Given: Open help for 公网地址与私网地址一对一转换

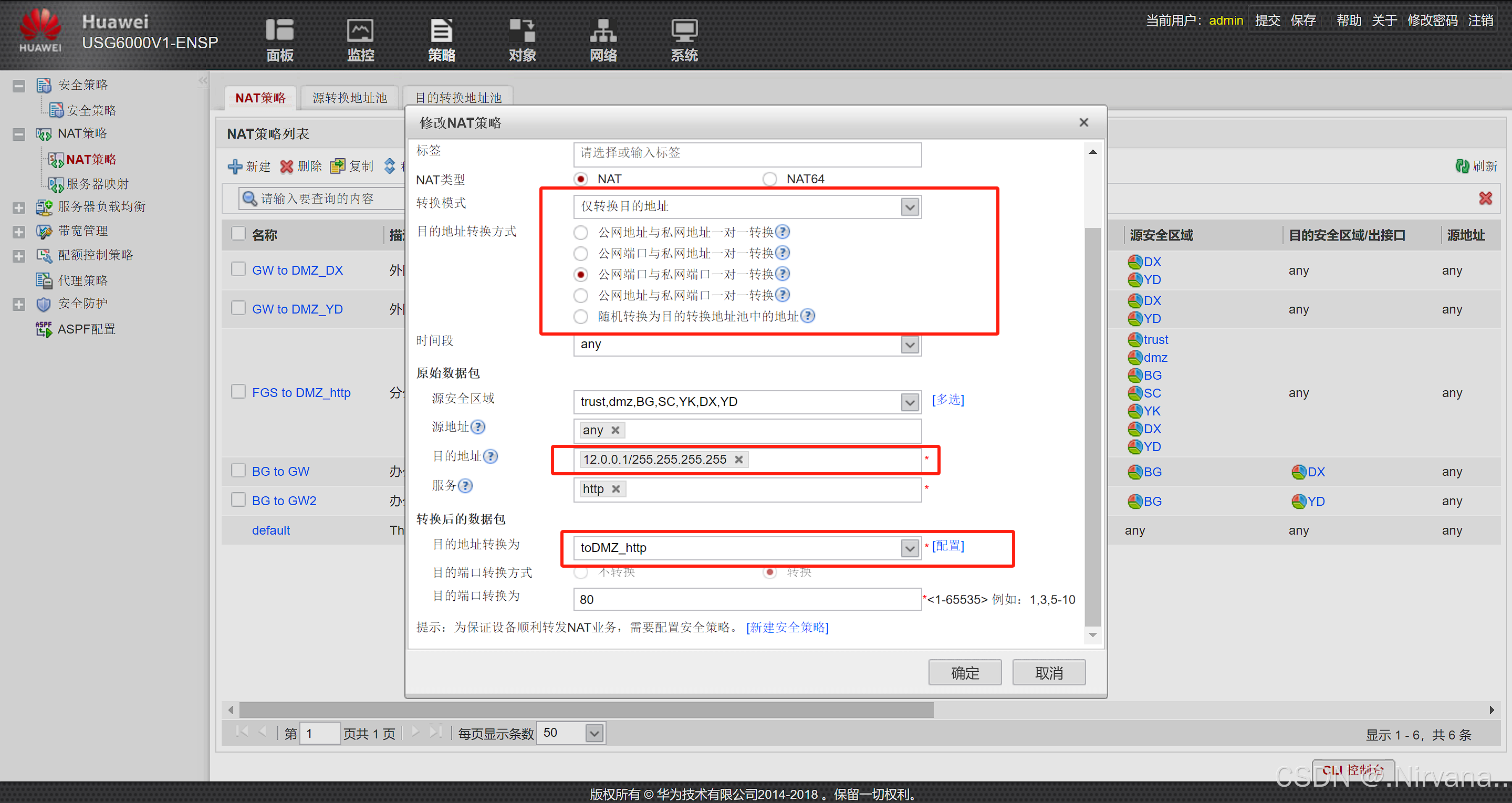Looking at the screenshot, I should 783,232.
